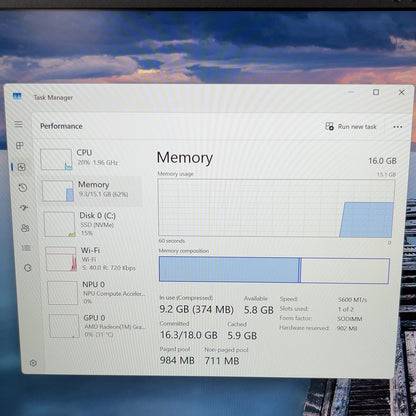Click the Wi-Fi throughput mini graph thumbnail
Viewport: 416px width, 416px height.
tap(61, 259)
